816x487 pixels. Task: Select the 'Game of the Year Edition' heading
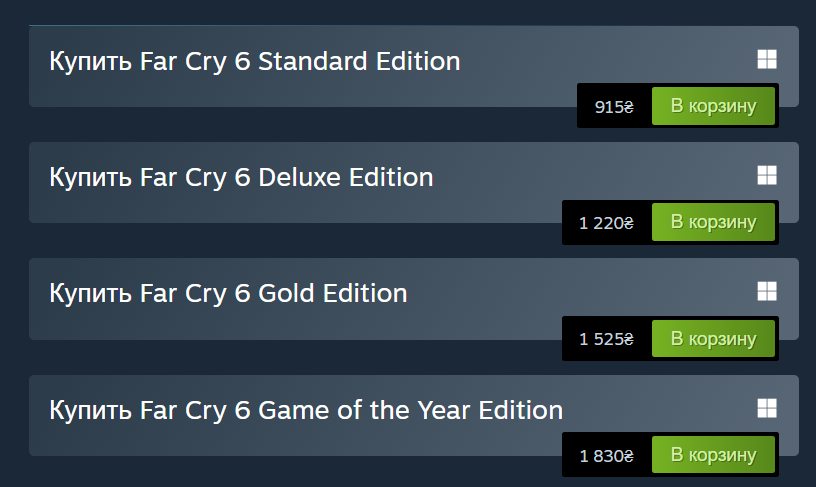306,410
